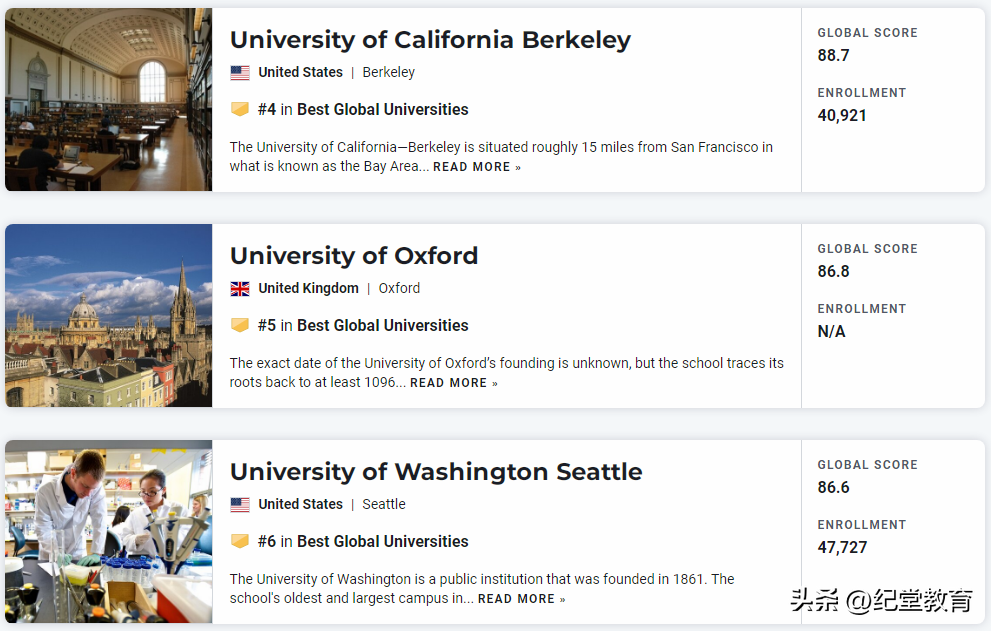The image size is (991, 631).
Task: Click the US flag icon under Washington Seattle
Action: (240, 505)
